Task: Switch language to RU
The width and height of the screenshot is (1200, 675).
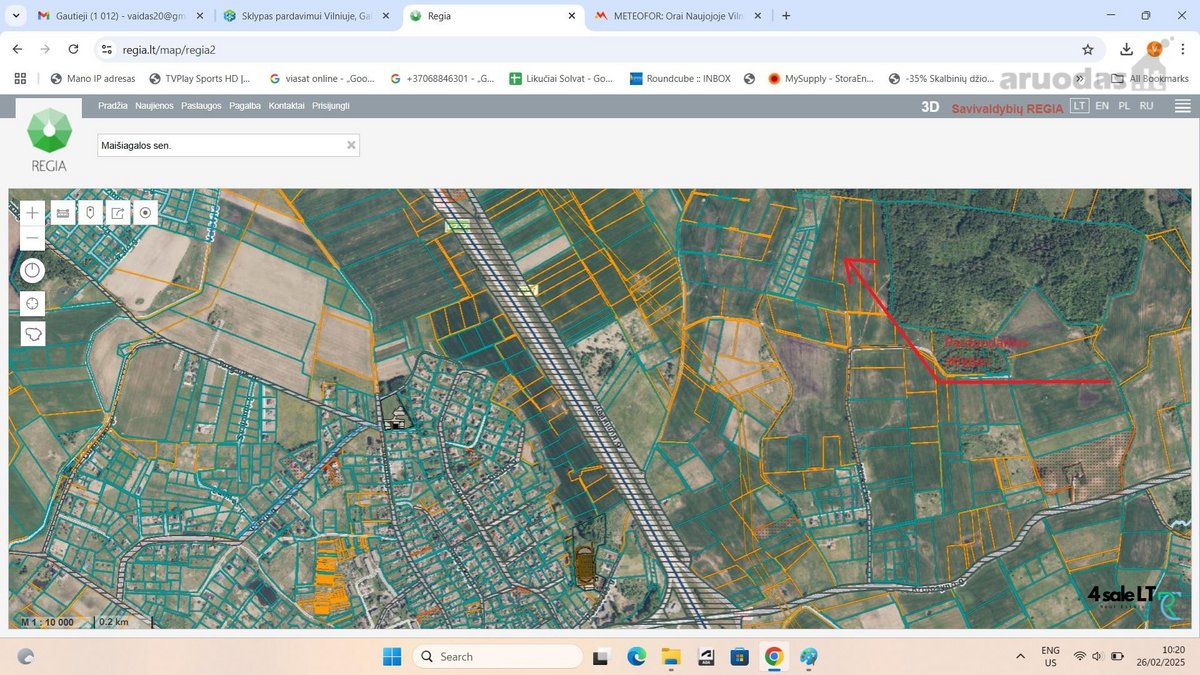Action: click(1146, 106)
